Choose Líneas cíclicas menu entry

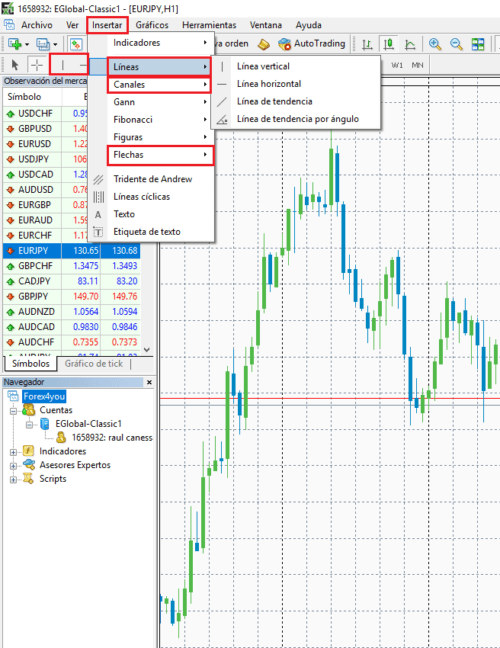(152, 197)
